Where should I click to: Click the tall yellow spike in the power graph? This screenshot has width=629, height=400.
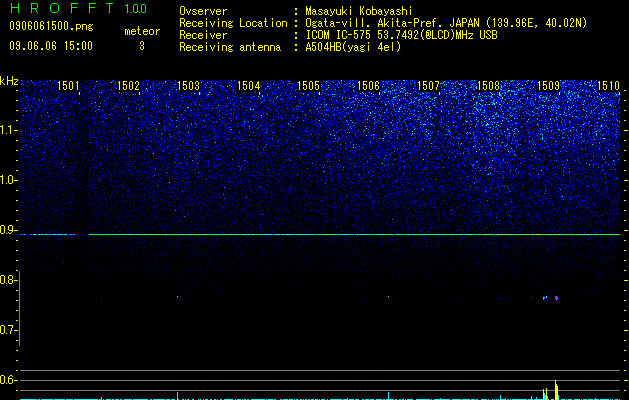(x=556, y=390)
